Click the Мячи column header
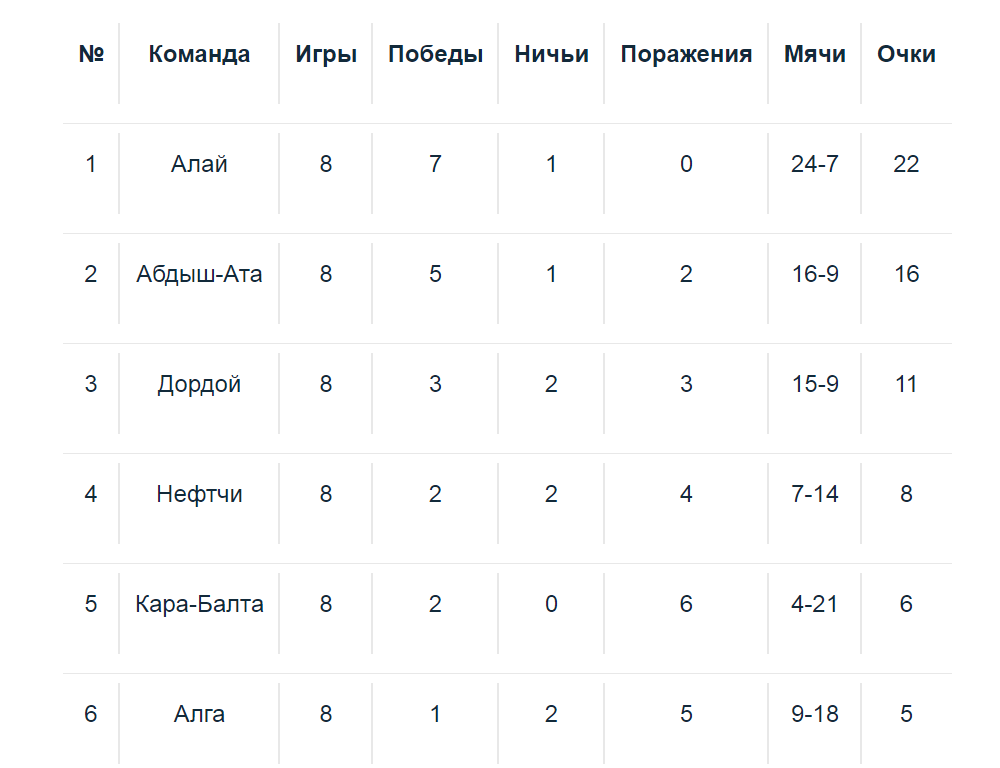This screenshot has width=1000, height=768. (814, 54)
